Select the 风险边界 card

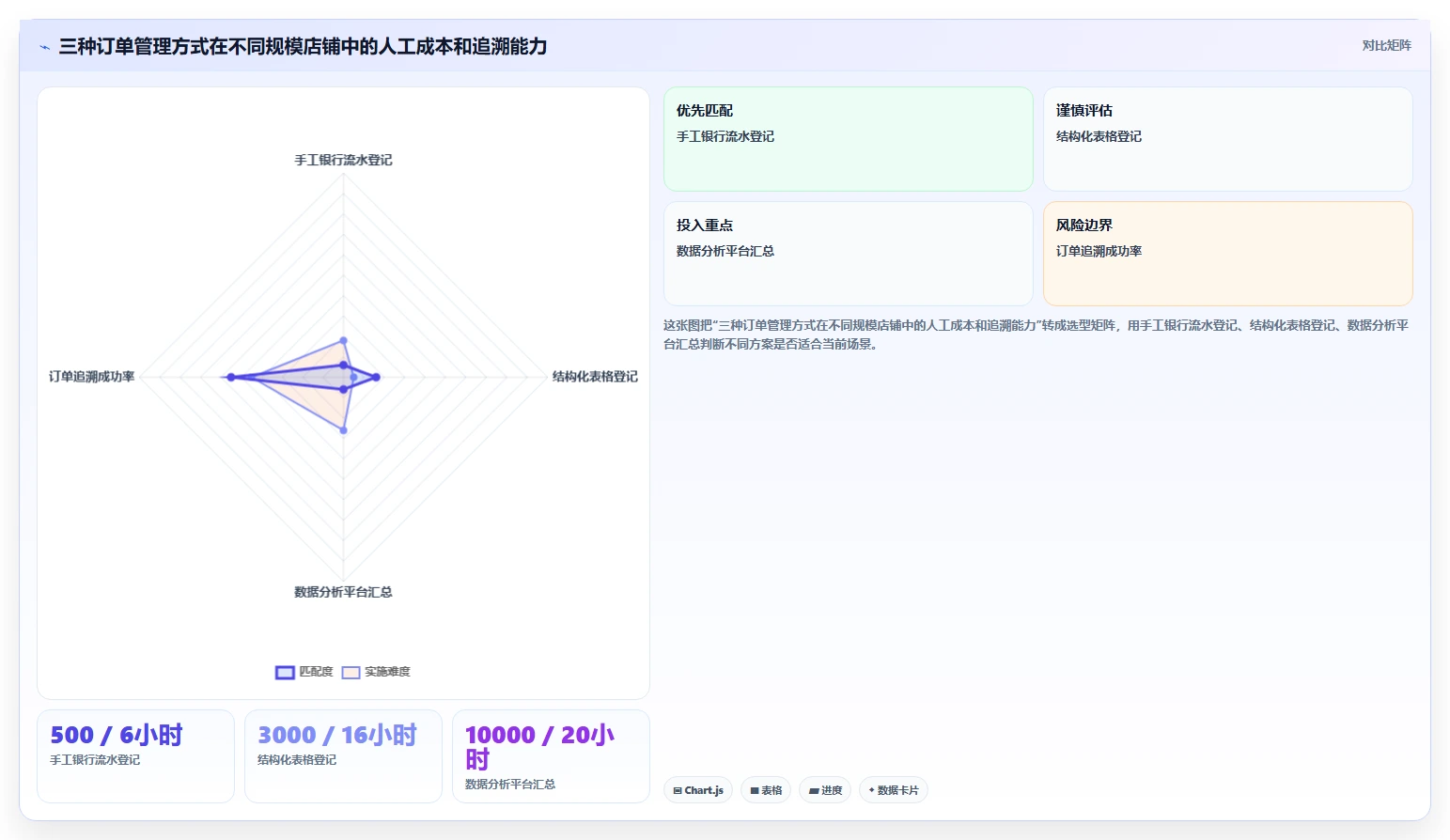pos(1227,254)
